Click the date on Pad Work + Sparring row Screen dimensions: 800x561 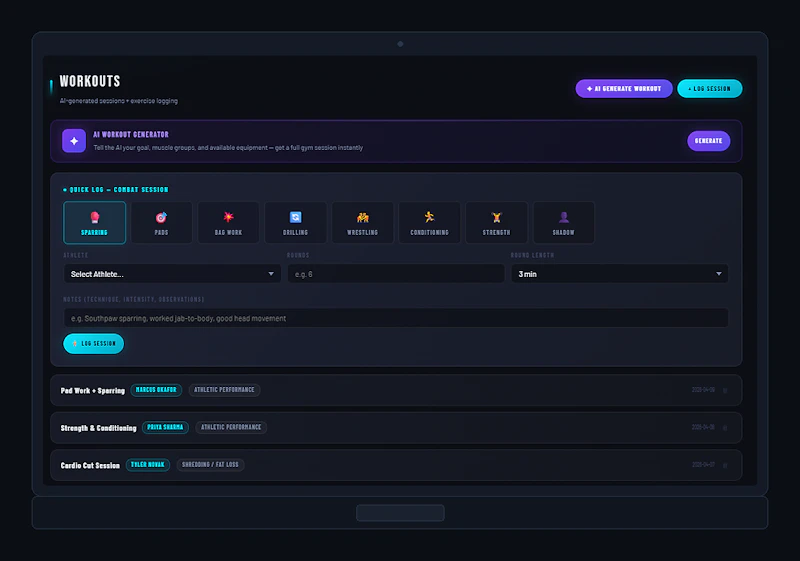(x=703, y=390)
